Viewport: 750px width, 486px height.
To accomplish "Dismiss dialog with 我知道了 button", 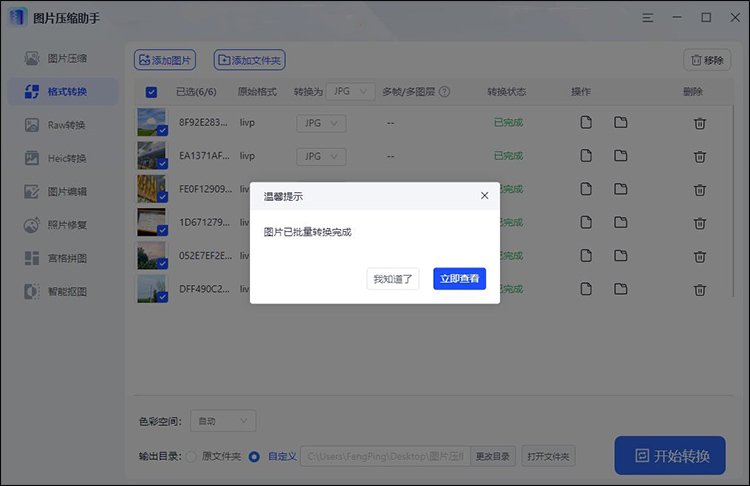I will coord(393,279).
